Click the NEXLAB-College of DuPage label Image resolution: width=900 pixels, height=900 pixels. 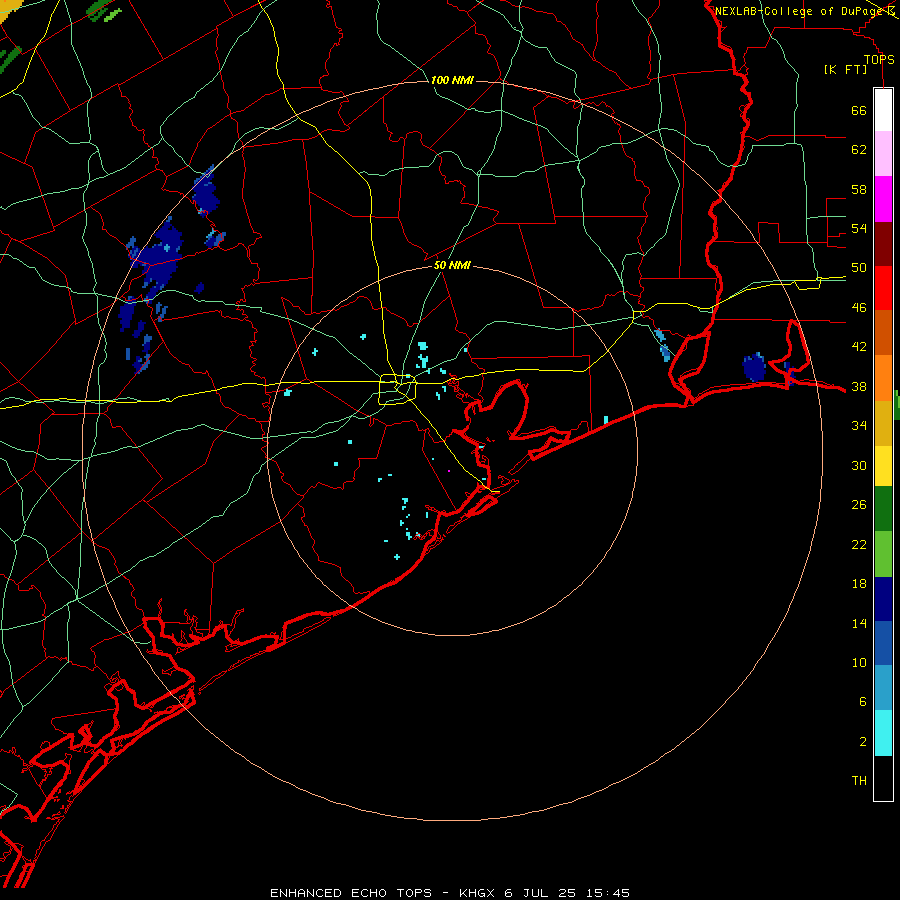[800, 11]
